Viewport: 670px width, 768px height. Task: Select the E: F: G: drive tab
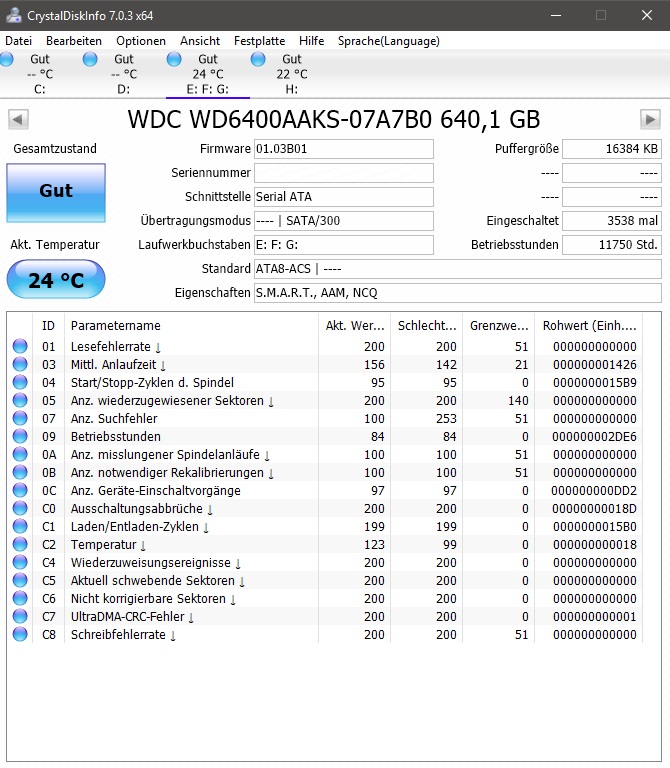coord(208,74)
